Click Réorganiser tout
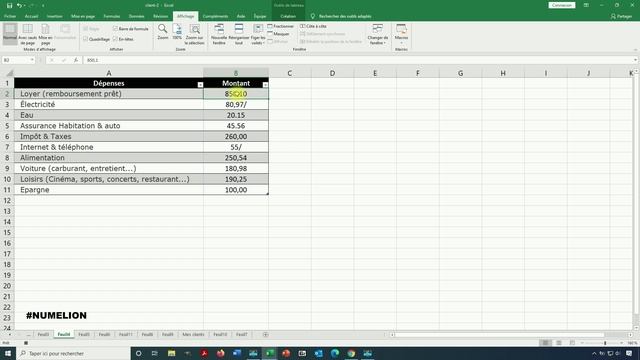The image size is (640, 360). click(x=239, y=34)
